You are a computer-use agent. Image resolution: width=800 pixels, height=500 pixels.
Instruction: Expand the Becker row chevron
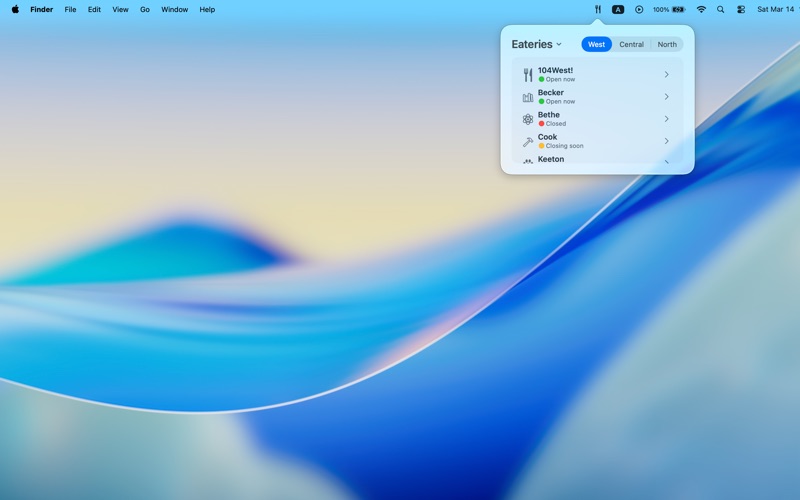(x=666, y=96)
